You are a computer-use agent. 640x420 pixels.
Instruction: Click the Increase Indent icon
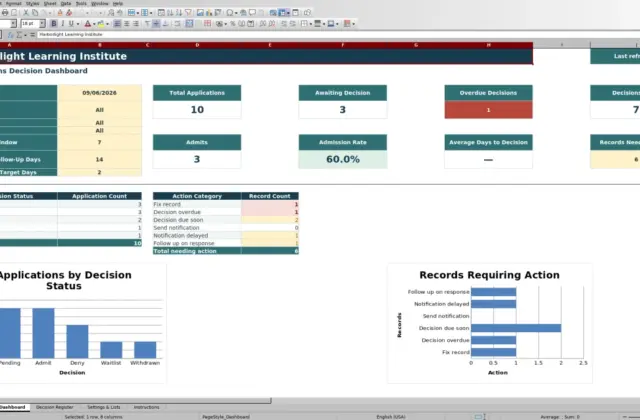[284, 24]
